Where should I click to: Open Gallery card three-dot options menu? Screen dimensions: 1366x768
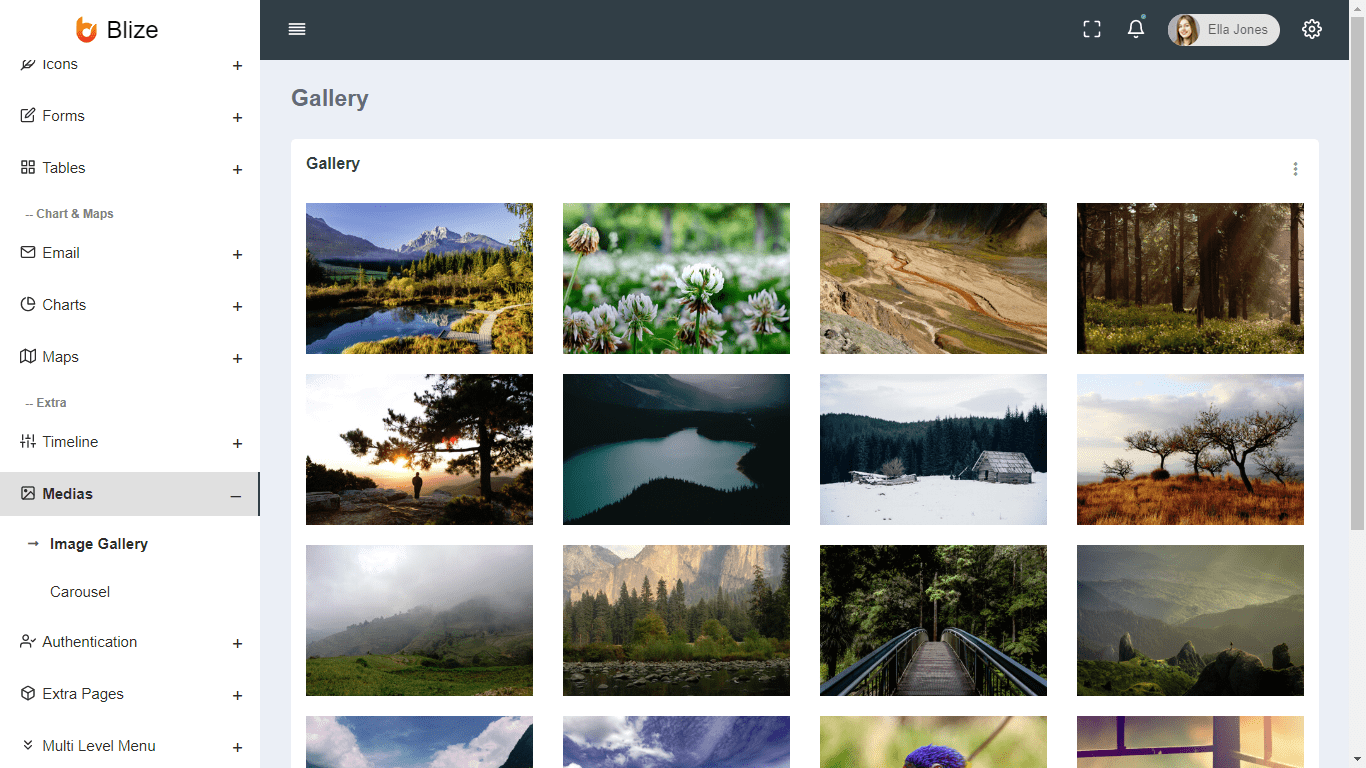click(1295, 169)
